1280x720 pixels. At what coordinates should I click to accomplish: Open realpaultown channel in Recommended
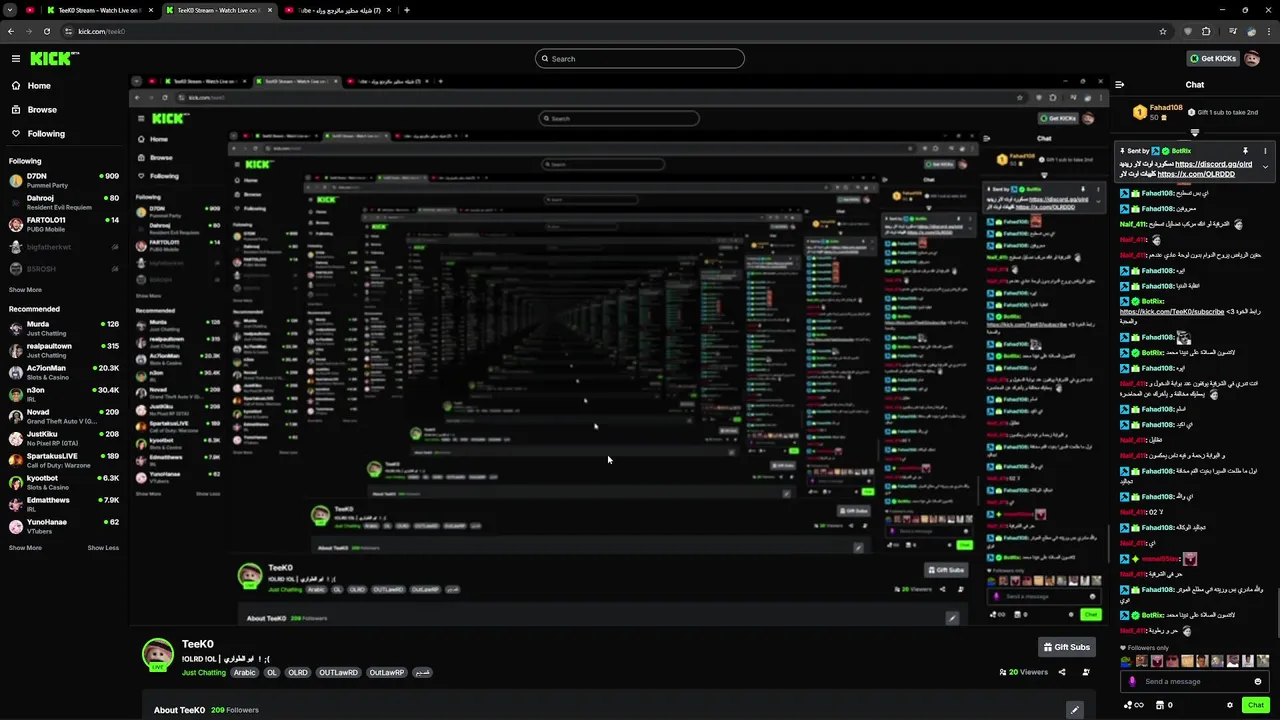[x=64, y=350]
